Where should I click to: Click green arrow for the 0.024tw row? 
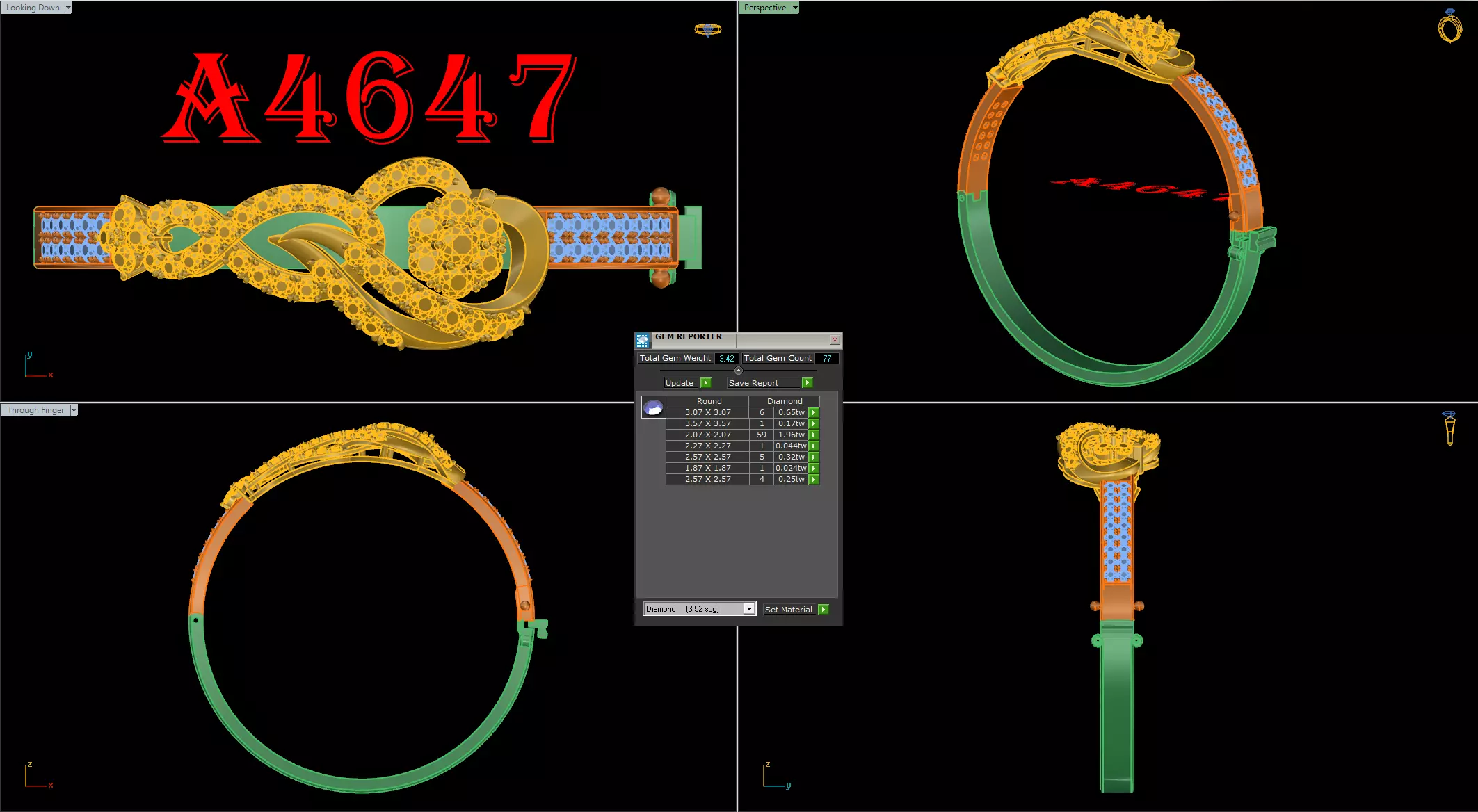click(814, 468)
